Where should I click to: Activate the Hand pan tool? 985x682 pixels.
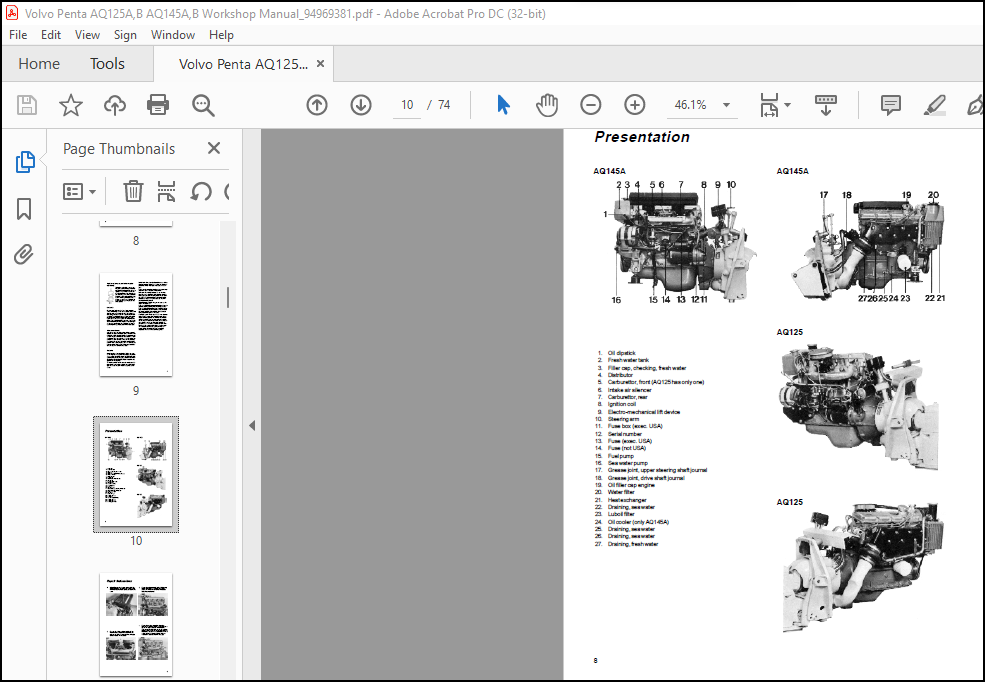point(547,105)
